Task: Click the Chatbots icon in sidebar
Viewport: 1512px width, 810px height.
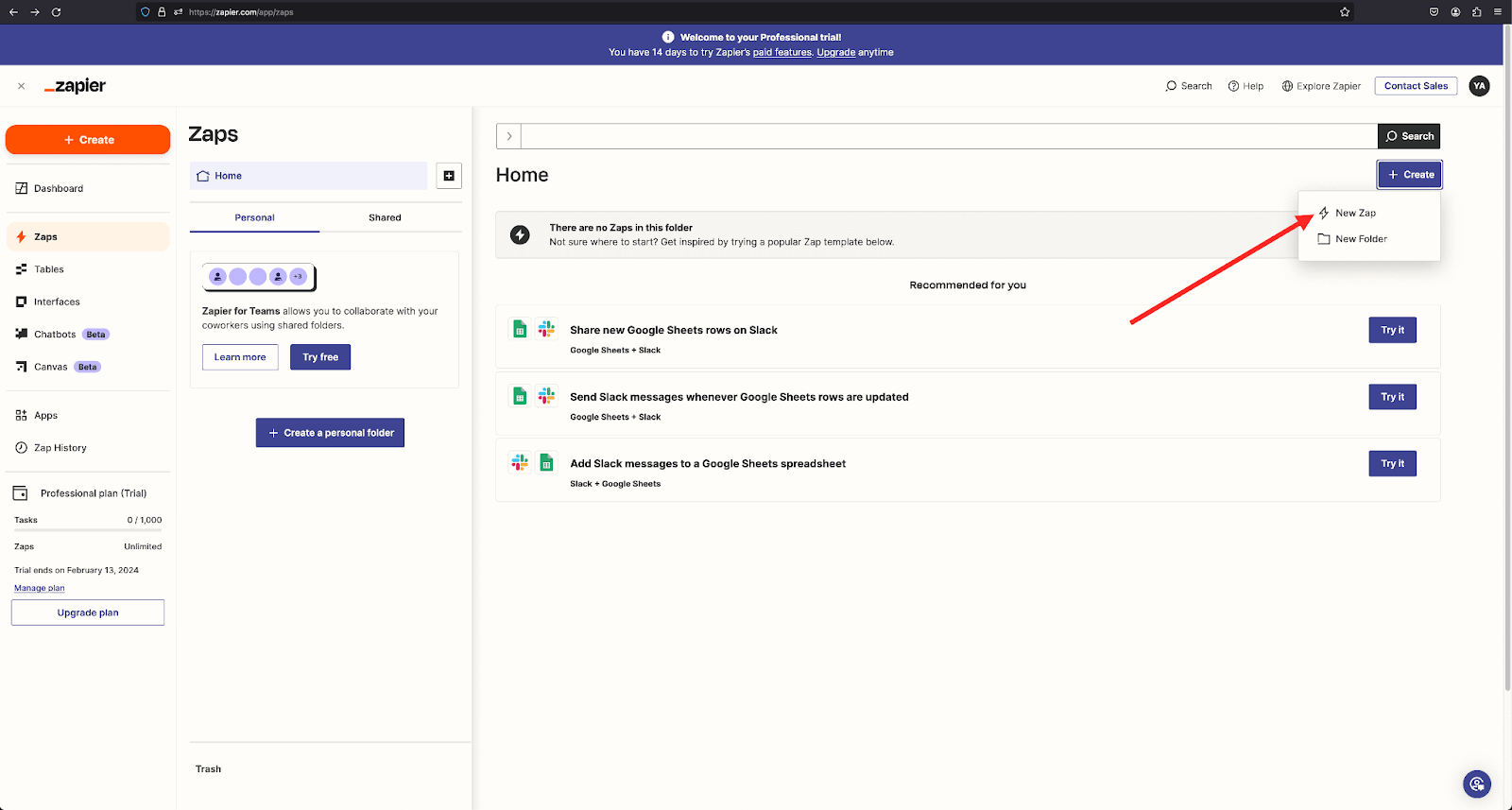Action: coord(21,334)
